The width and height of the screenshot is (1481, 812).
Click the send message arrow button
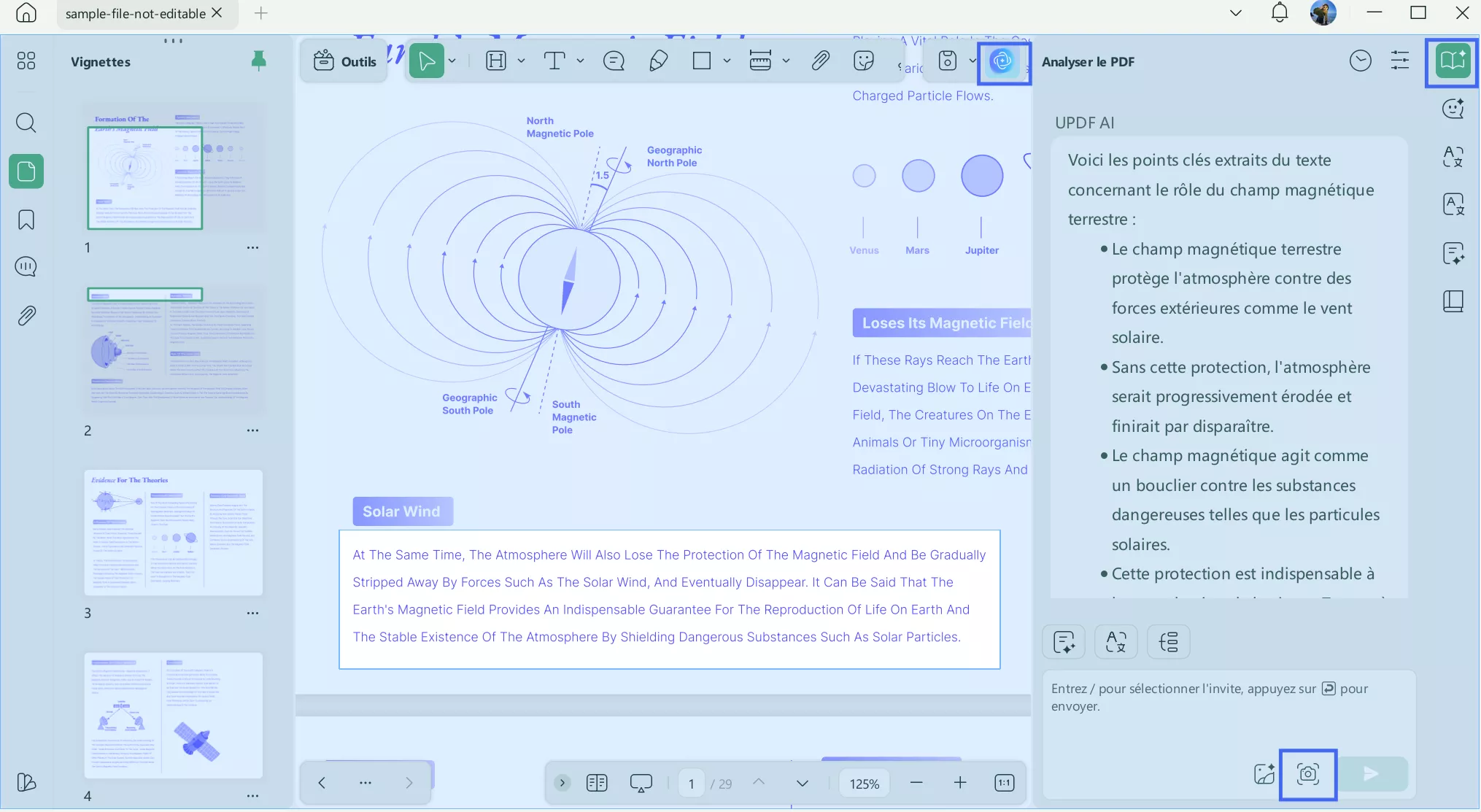1371,773
